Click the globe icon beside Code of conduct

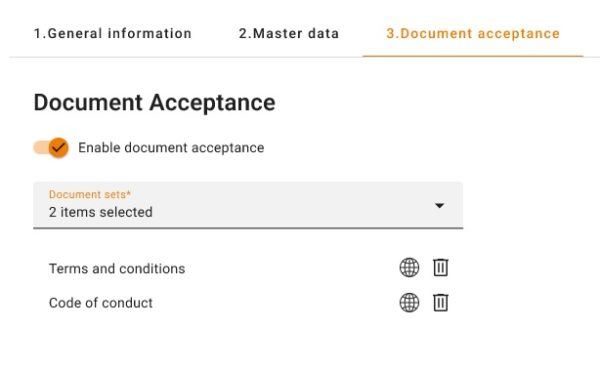click(x=409, y=303)
